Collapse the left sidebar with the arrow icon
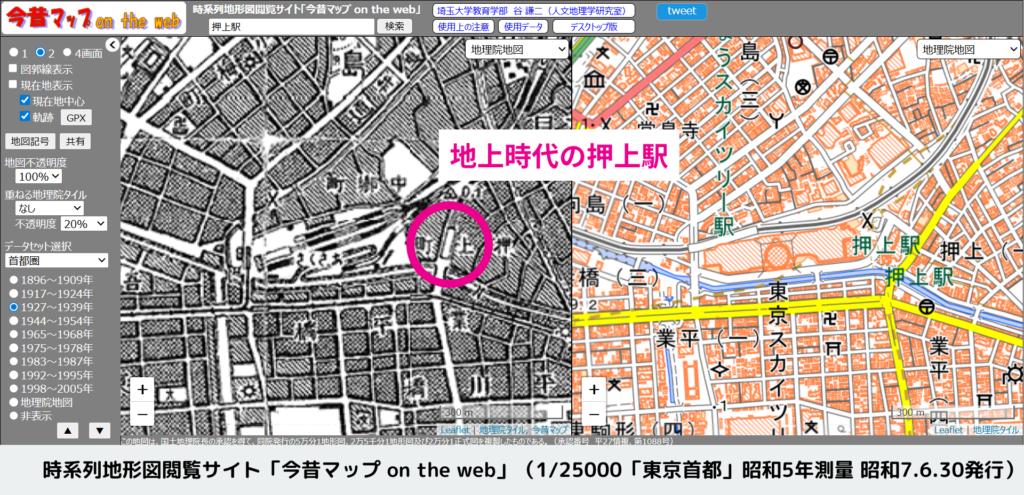 [112, 45]
